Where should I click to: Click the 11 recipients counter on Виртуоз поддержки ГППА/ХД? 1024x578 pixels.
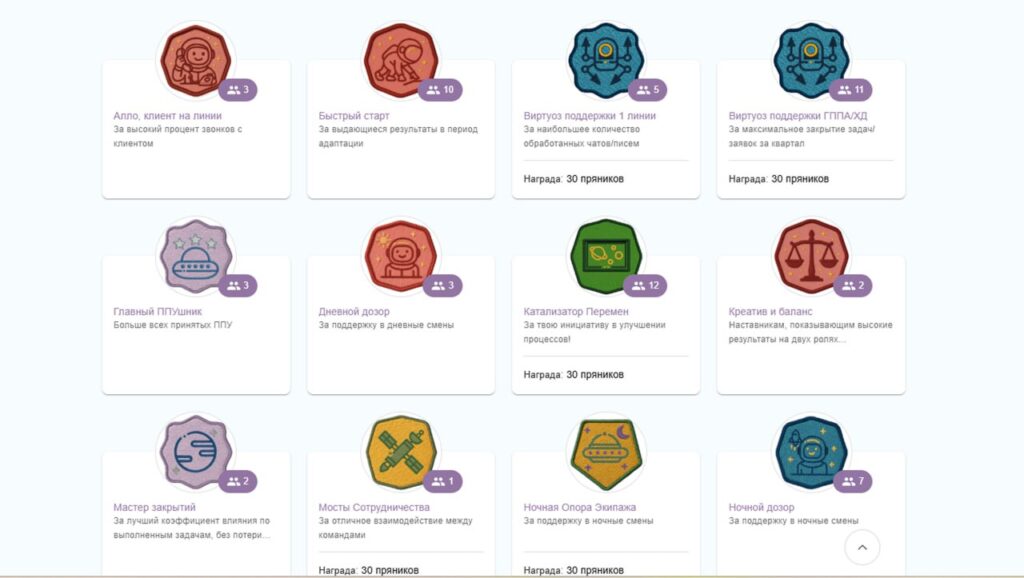pos(851,90)
